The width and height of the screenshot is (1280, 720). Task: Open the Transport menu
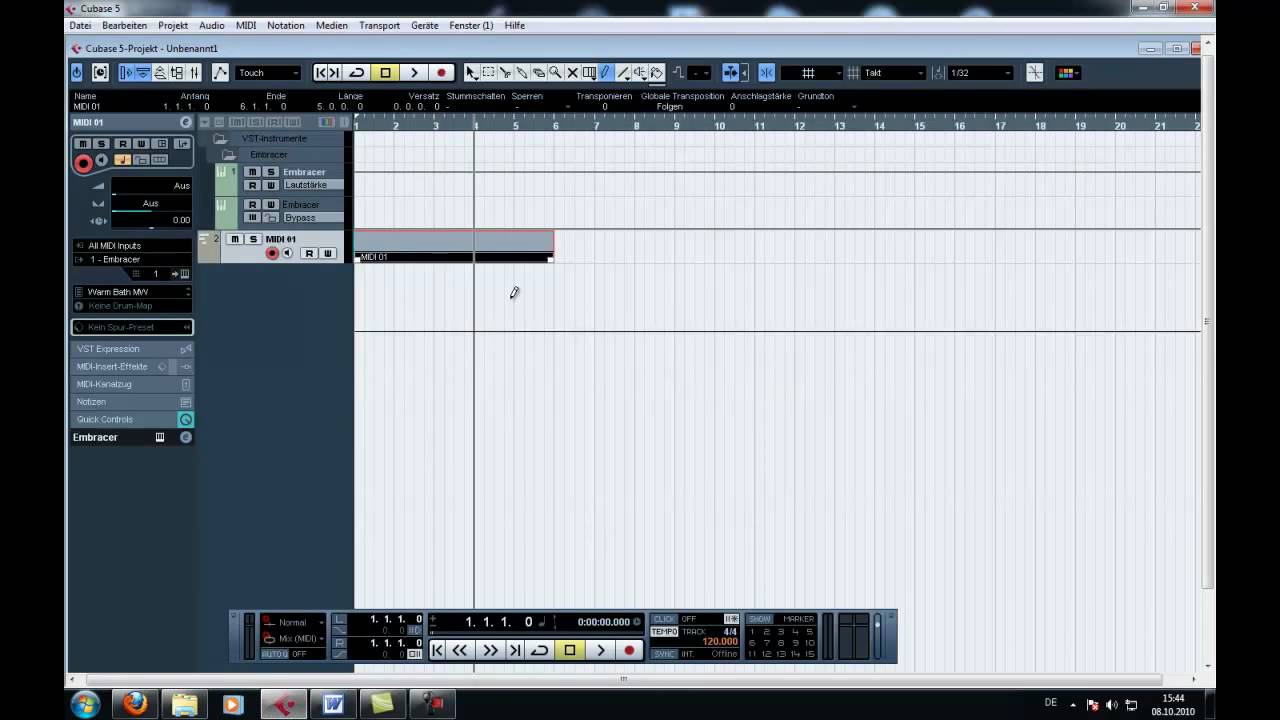click(x=379, y=25)
